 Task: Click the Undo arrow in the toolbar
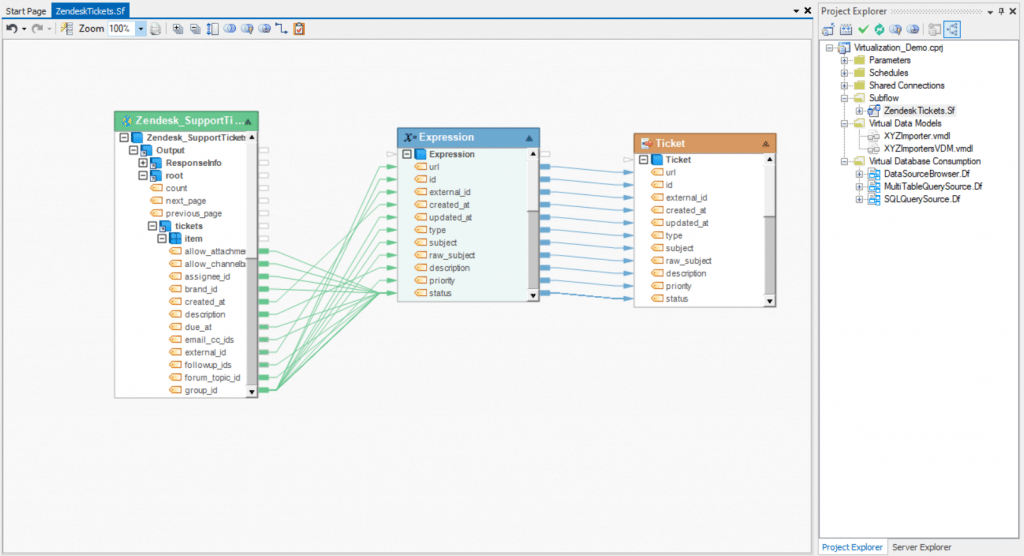tap(11, 29)
